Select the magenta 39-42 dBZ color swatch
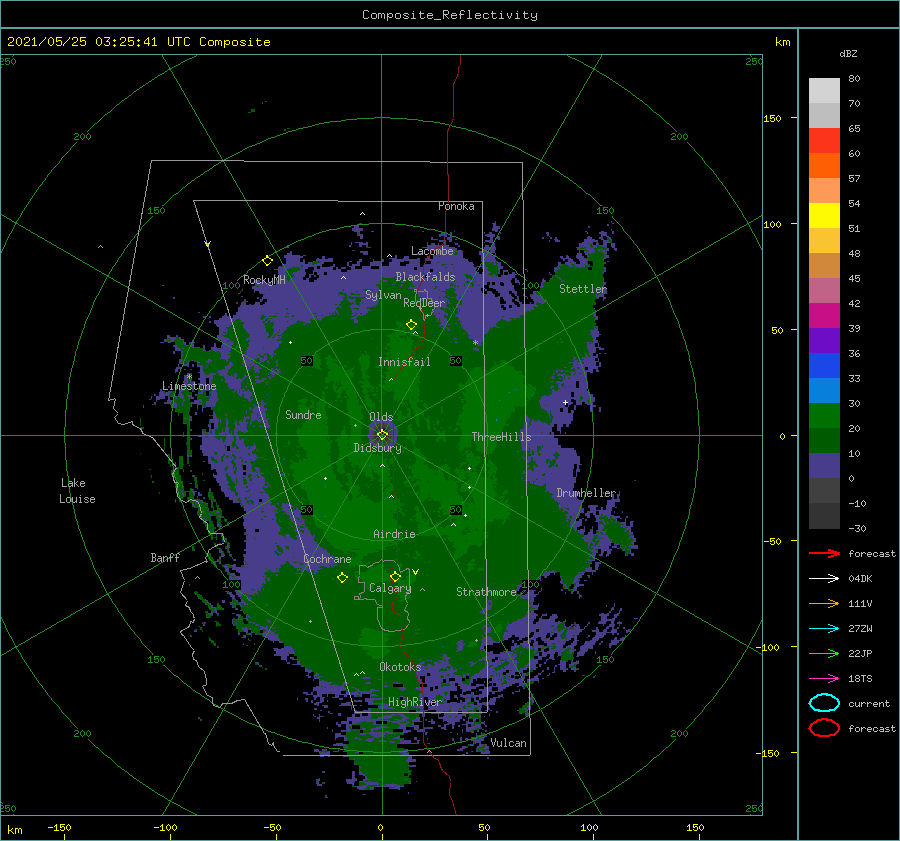Screen dimensions: 900x841 tap(824, 316)
